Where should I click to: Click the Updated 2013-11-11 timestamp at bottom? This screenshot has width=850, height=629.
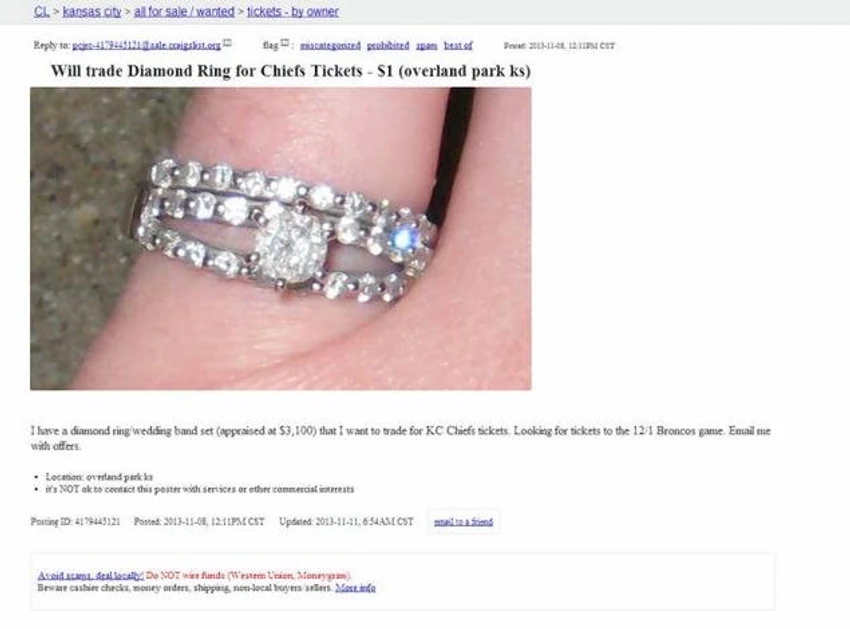coord(346,522)
